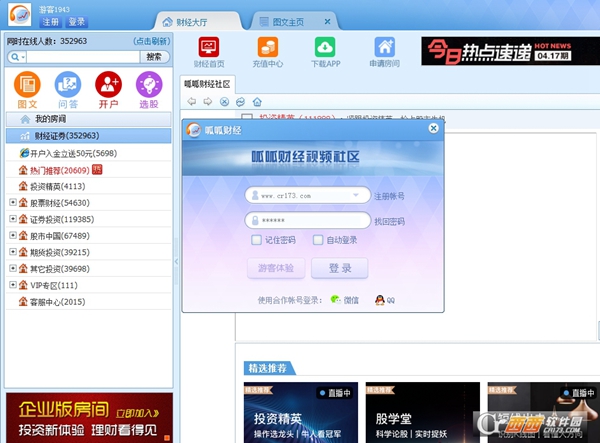
Task: Click the 选股 stock picker icon
Action: click(x=149, y=84)
